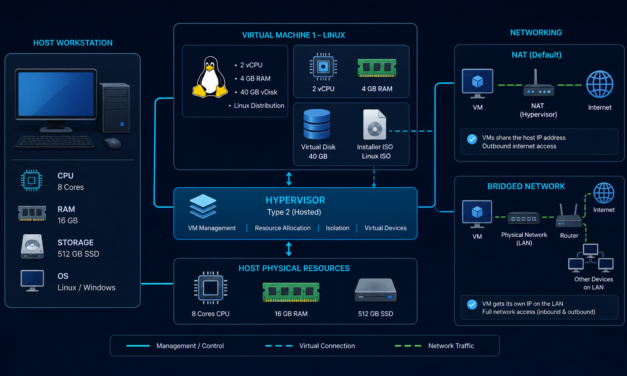Click the 'HOST WORKSTATION' heading
Screen dimensions: 627x376
(x=73, y=43)
